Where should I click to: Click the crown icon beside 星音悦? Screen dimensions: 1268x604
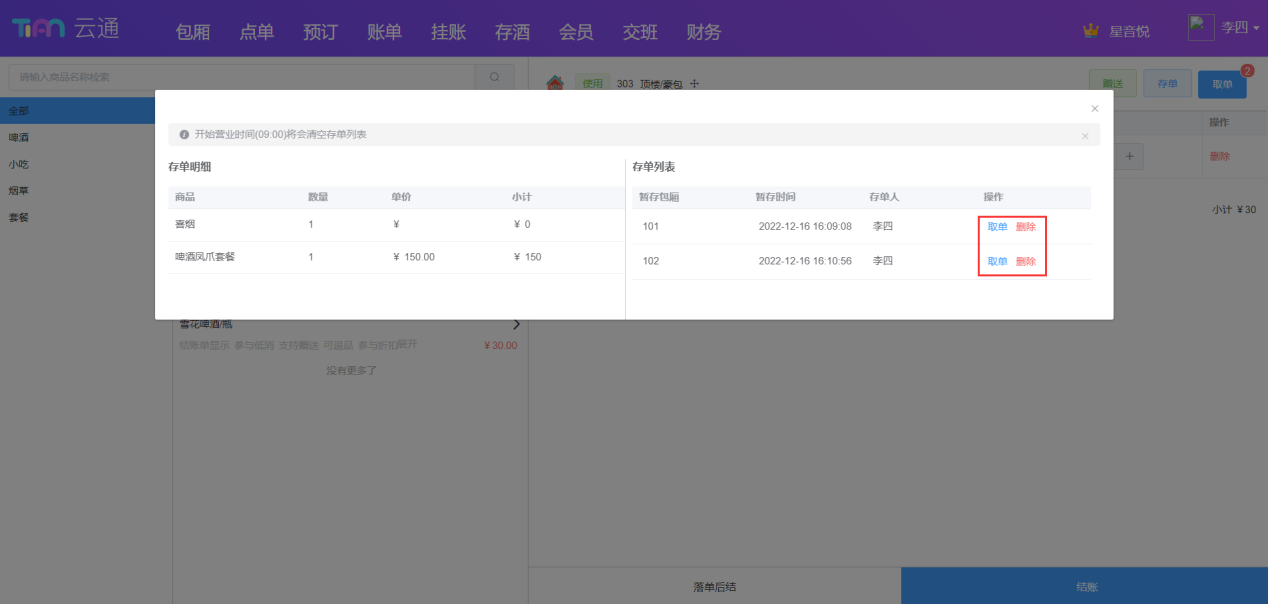(1091, 31)
